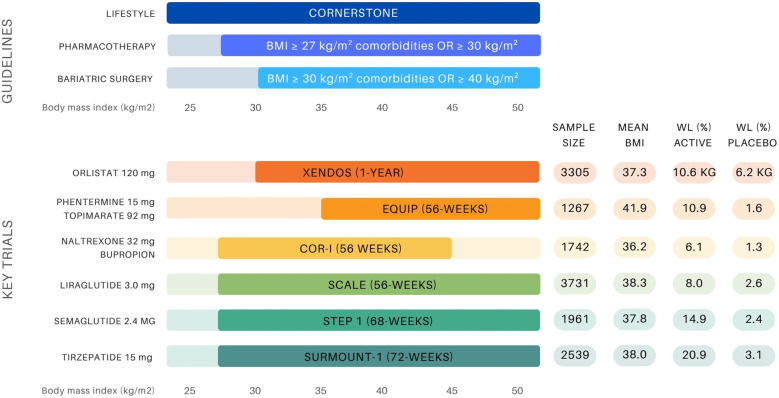Click the MEAN BMI column header

tap(633, 135)
